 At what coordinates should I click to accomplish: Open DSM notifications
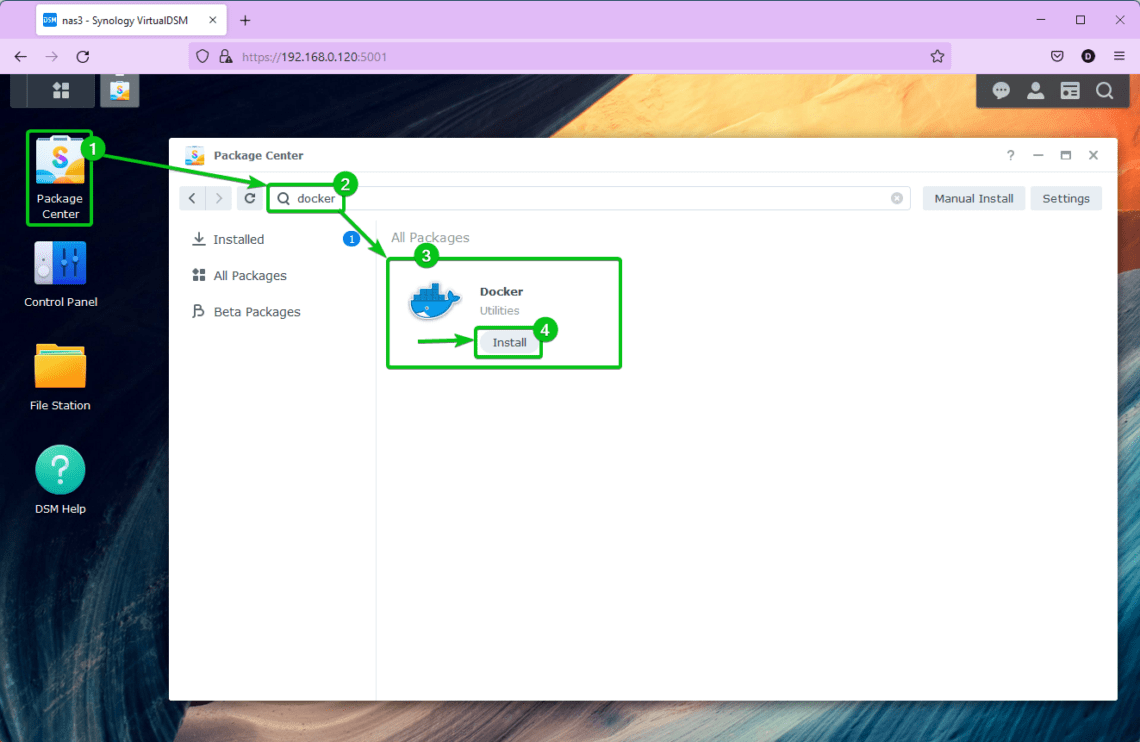tap(1000, 90)
